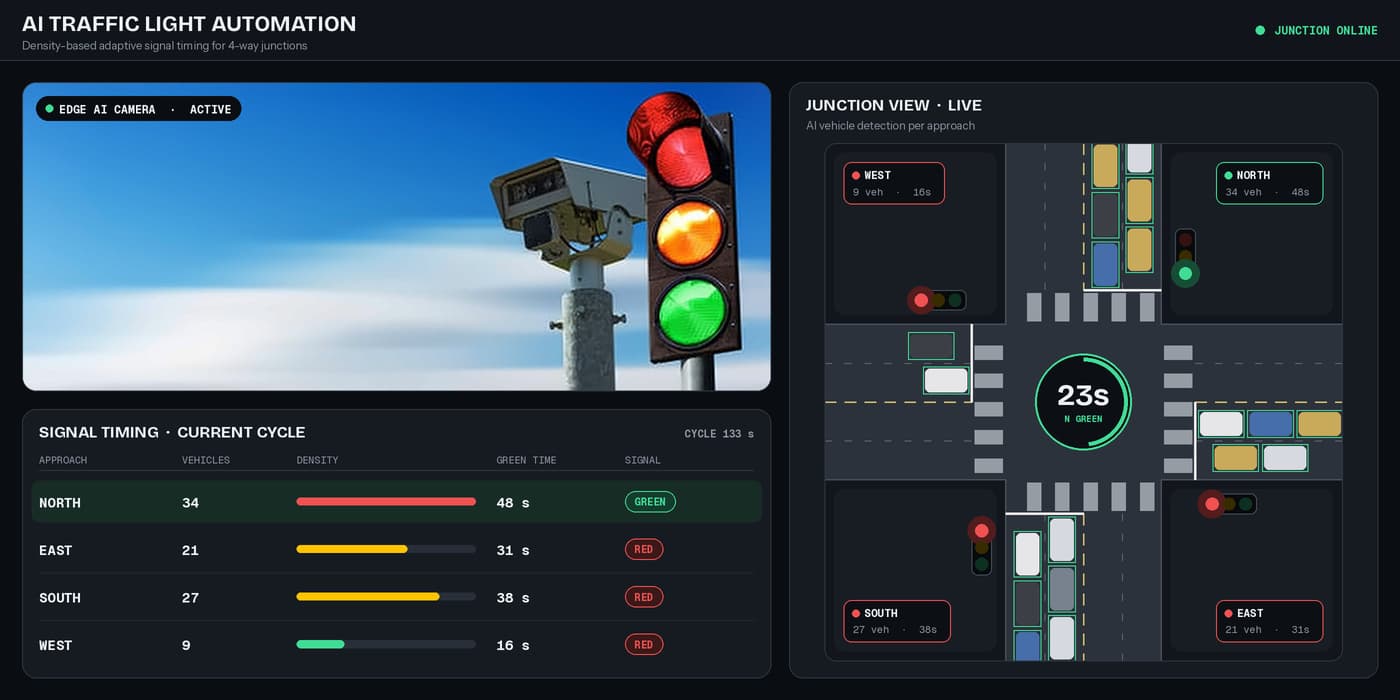Click the west approach traffic light icon
1400x700 pixels.
pyautogui.click(x=937, y=300)
